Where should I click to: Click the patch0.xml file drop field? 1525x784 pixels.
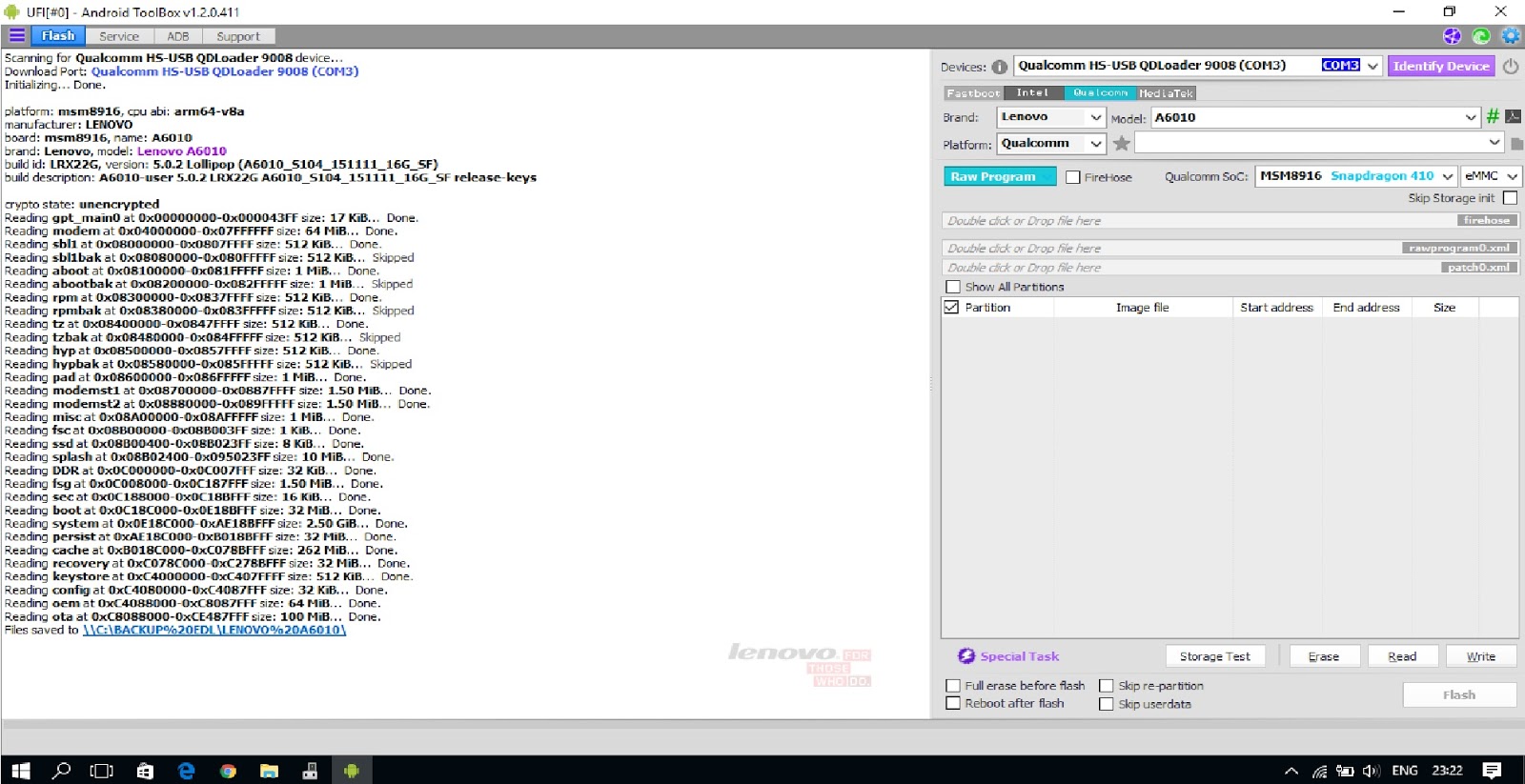[x=1230, y=268]
